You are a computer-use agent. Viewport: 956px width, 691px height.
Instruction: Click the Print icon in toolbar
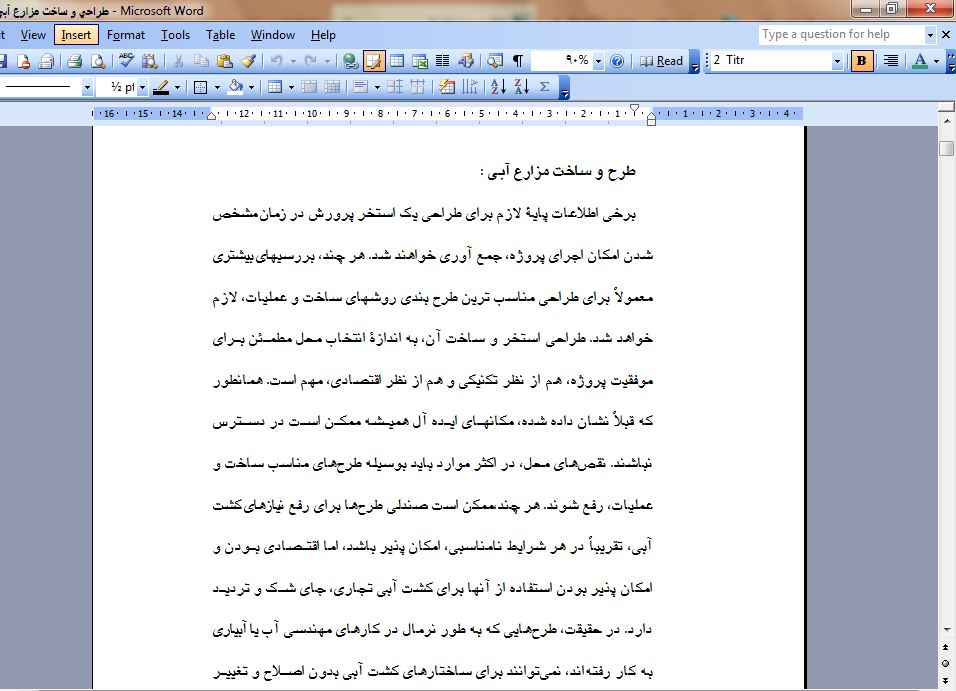coord(74,61)
